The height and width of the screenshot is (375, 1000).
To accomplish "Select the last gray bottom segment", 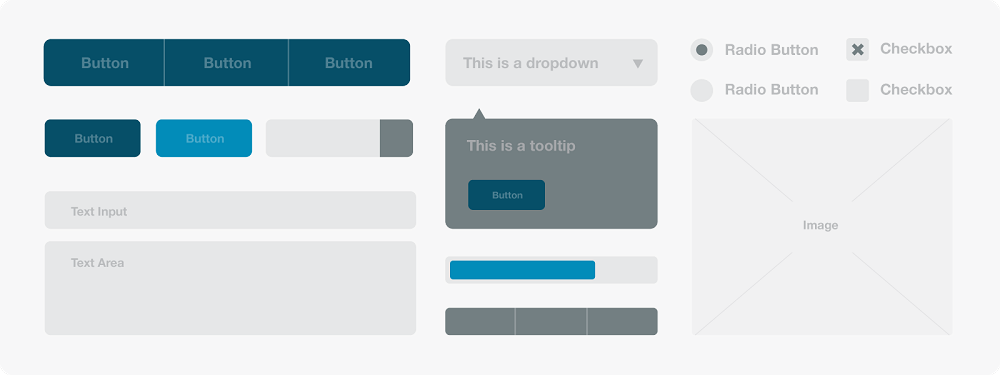I will tap(622, 321).
